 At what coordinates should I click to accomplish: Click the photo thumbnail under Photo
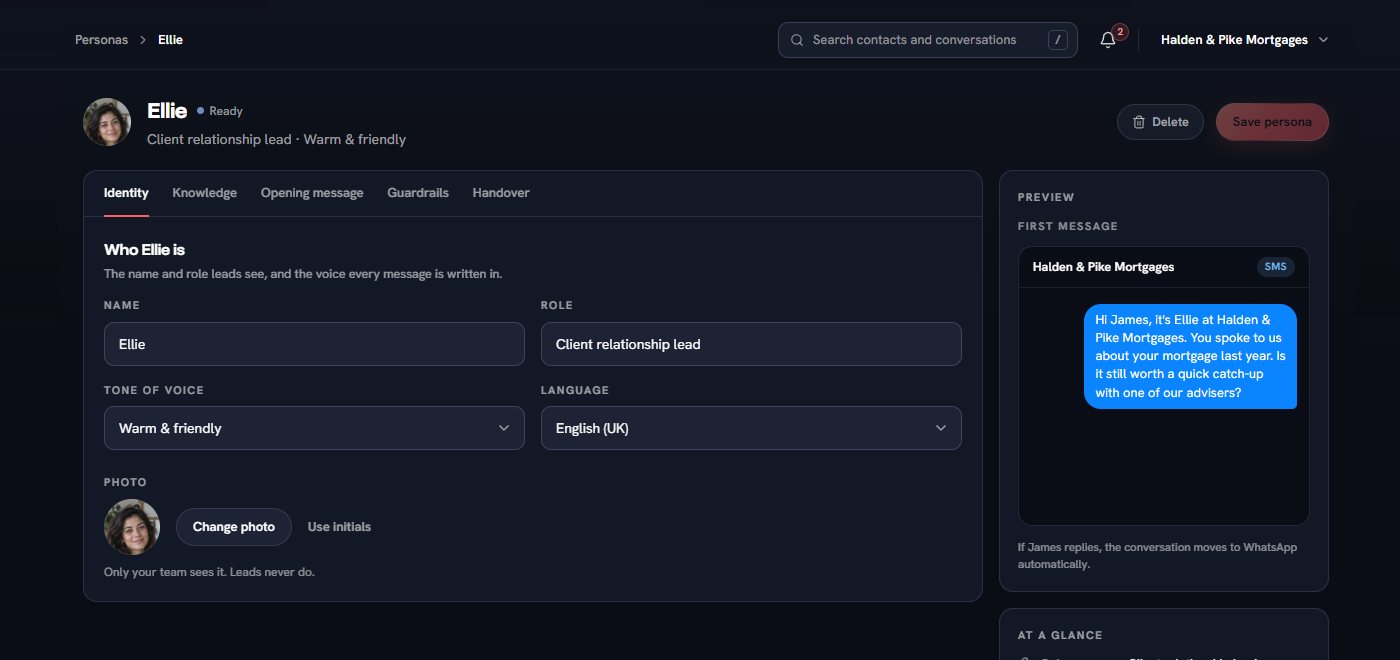point(132,527)
